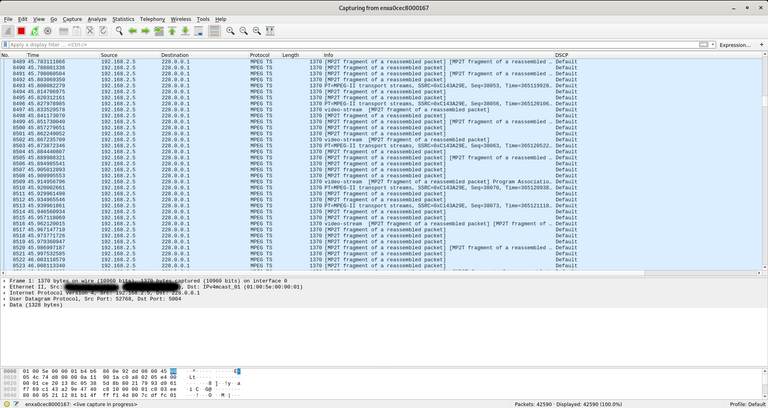This screenshot has height=408, width=768.
Task: Expand the Data (1328 bytes) row
Action: [x=5, y=305]
